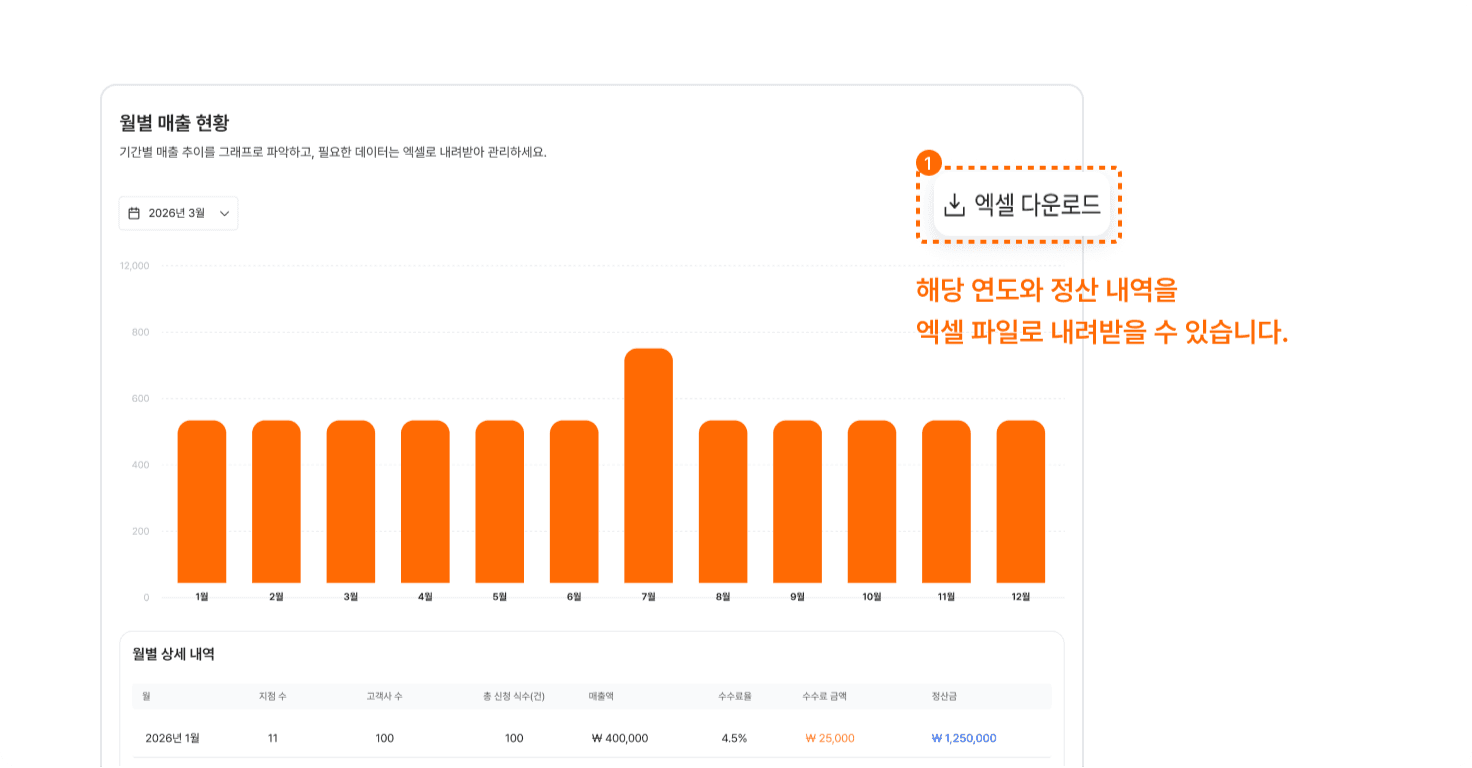Select the 5월 chart bar
Screen dimensions: 1472x768
(x=500, y=502)
